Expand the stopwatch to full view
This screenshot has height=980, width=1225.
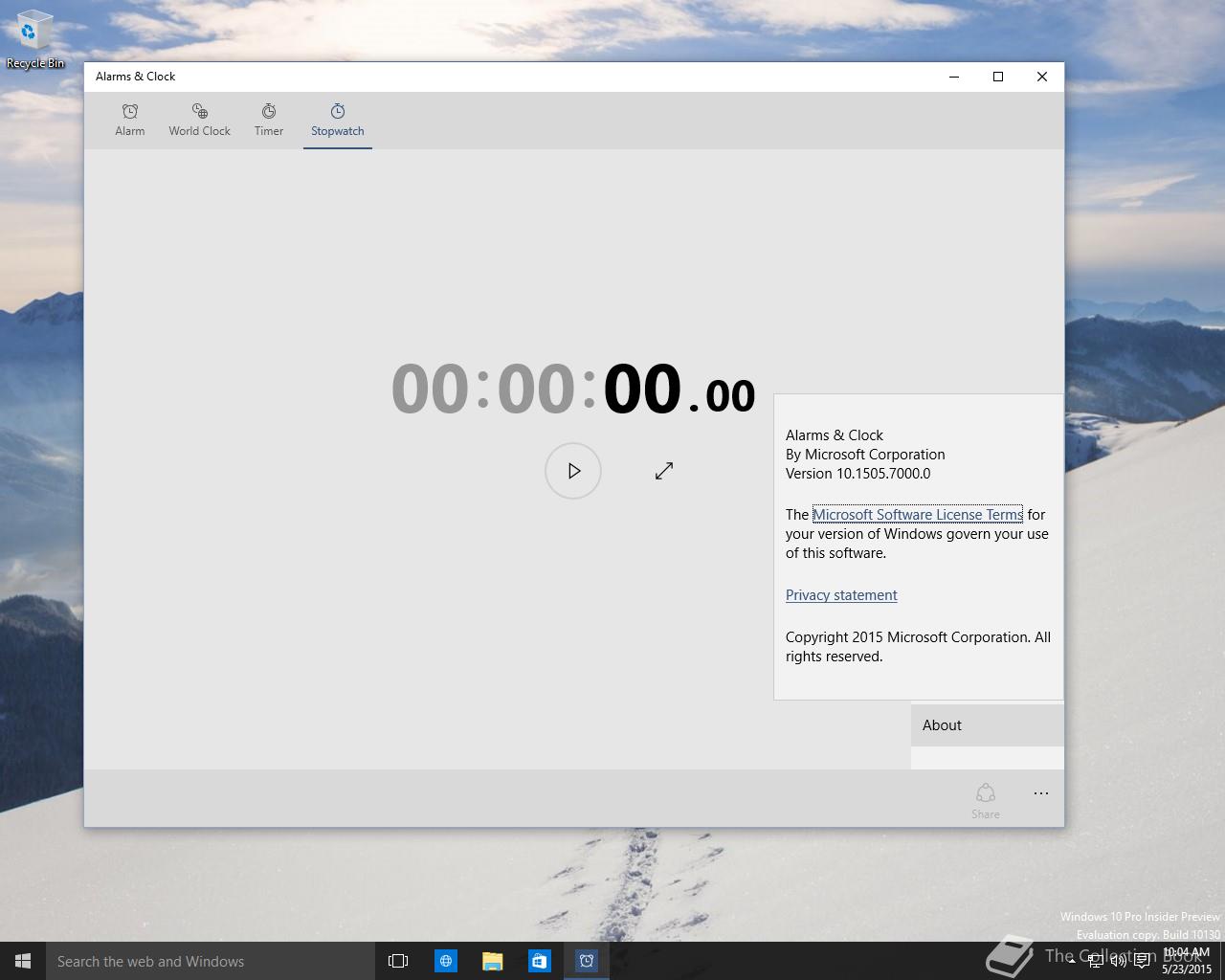point(664,471)
